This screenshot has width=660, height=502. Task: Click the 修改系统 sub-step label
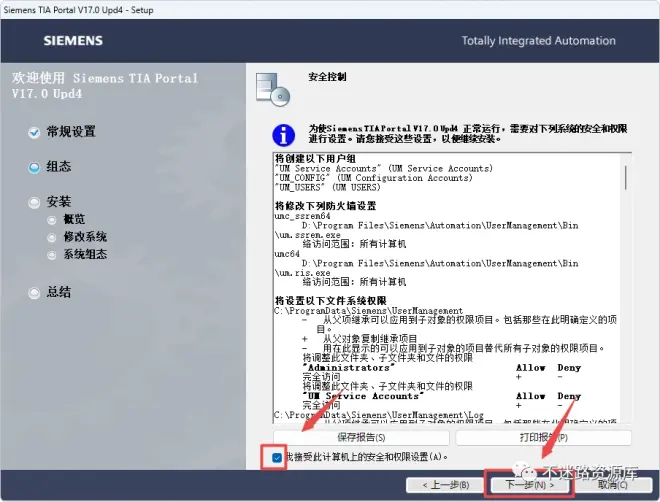(x=85, y=237)
